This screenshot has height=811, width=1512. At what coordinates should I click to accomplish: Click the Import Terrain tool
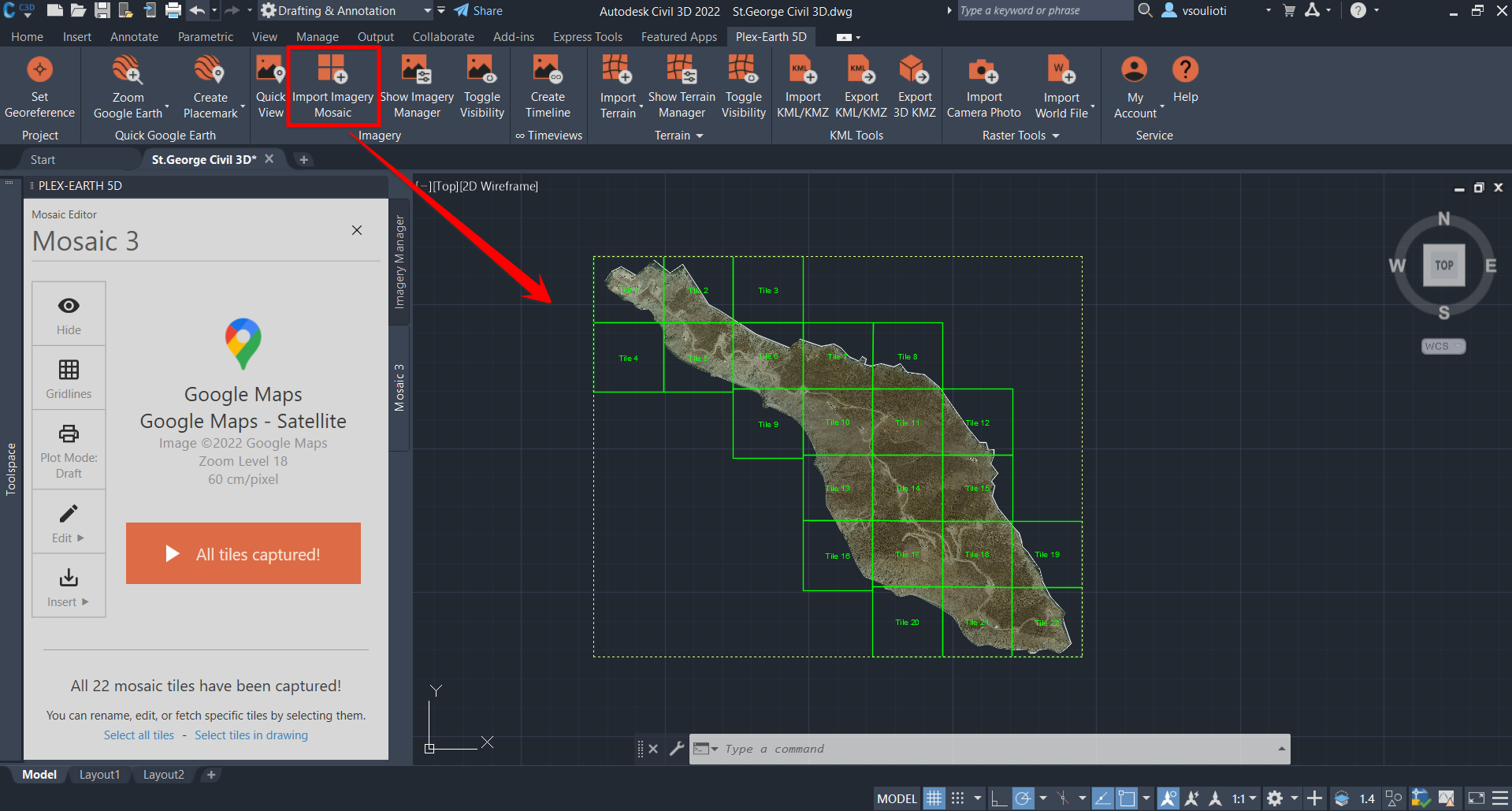(619, 87)
